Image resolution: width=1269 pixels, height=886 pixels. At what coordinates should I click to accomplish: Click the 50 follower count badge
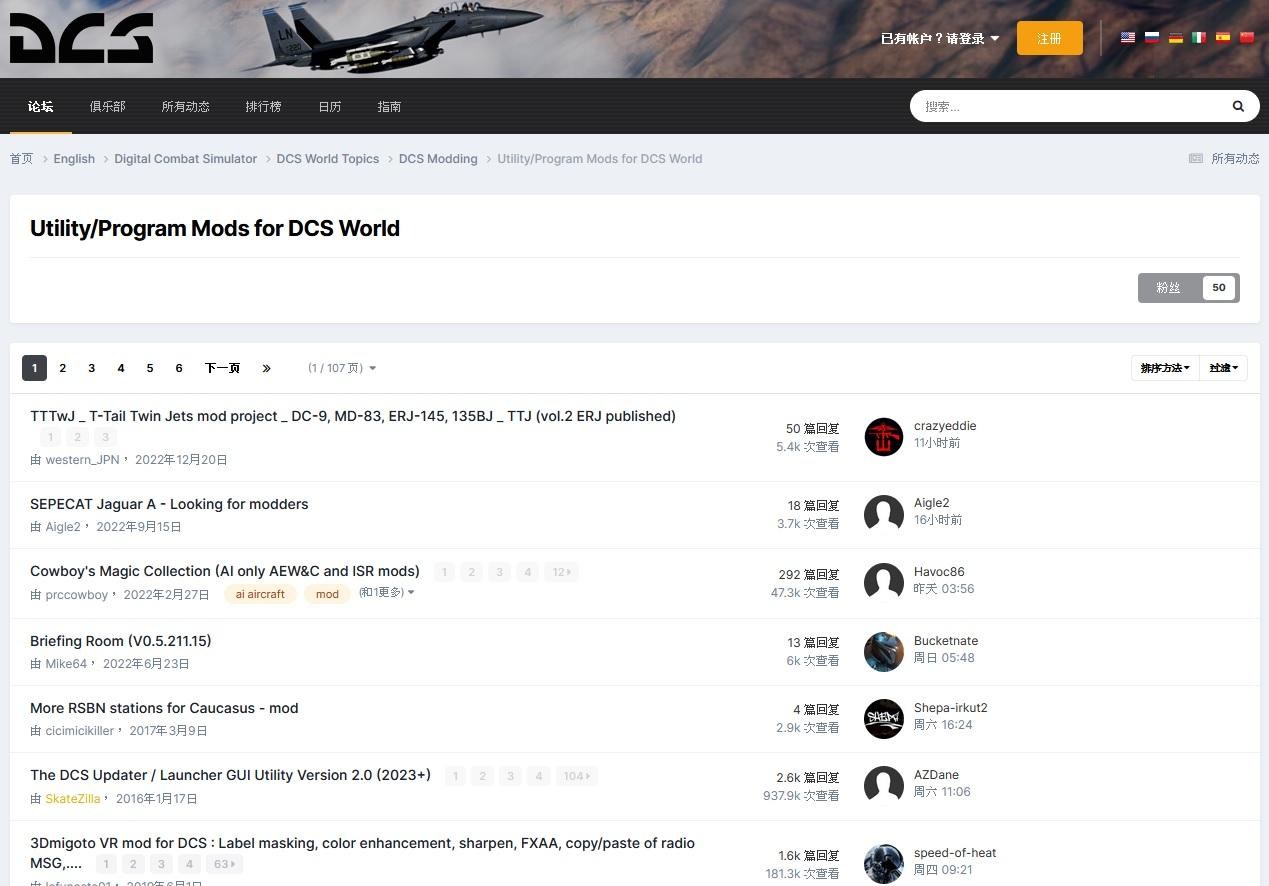click(x=1219, y=287)
